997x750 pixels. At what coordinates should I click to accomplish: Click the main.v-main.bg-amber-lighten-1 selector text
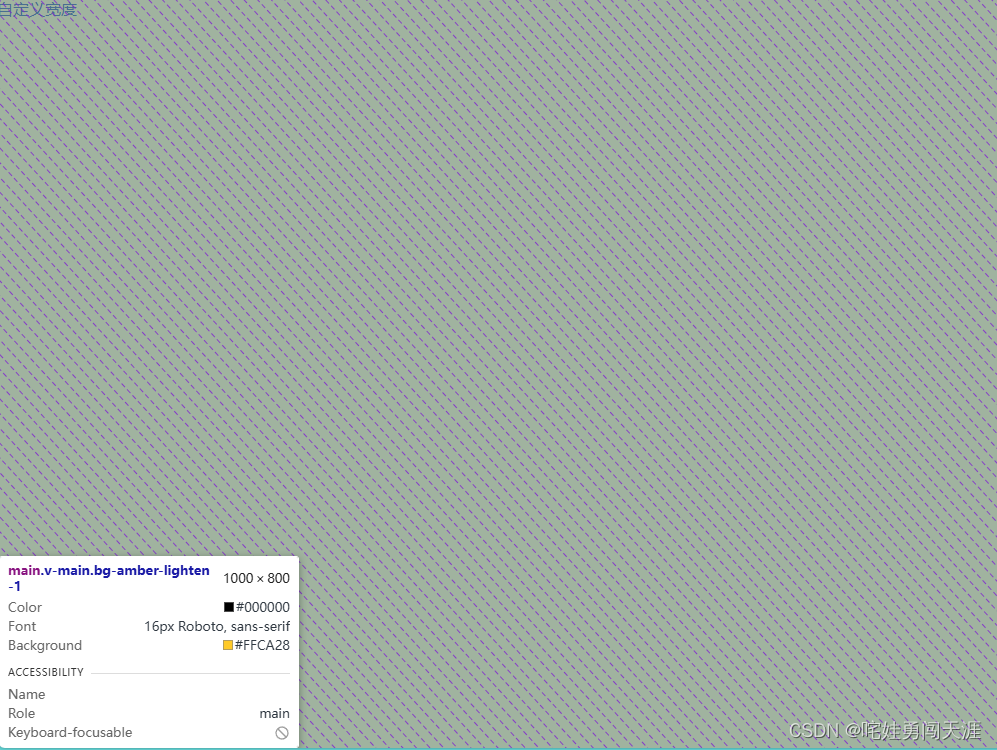pos(109,578)
